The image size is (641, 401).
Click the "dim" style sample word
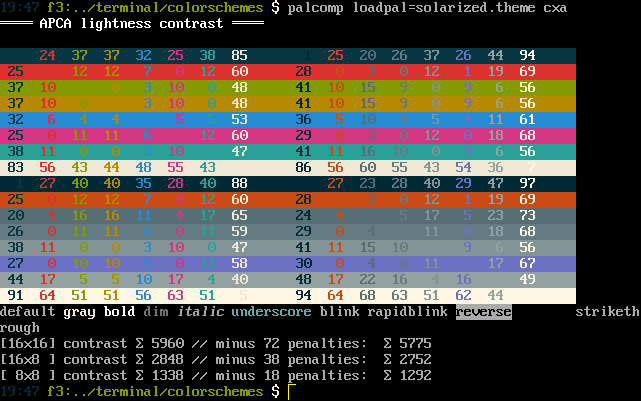pos(155,312)
